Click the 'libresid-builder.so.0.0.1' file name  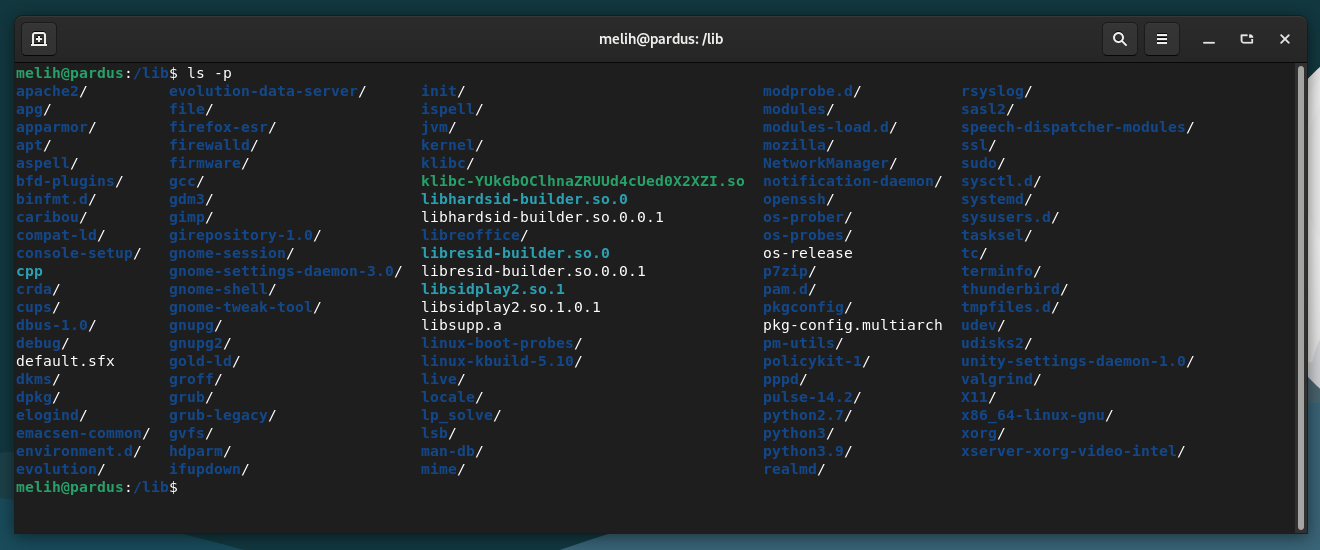tap(533, 271)
